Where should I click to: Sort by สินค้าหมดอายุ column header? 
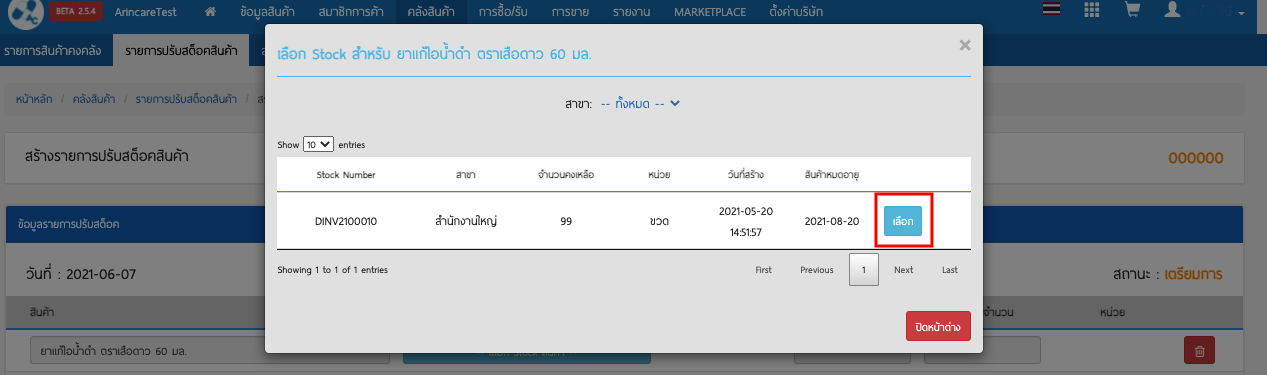click(832, 174)
